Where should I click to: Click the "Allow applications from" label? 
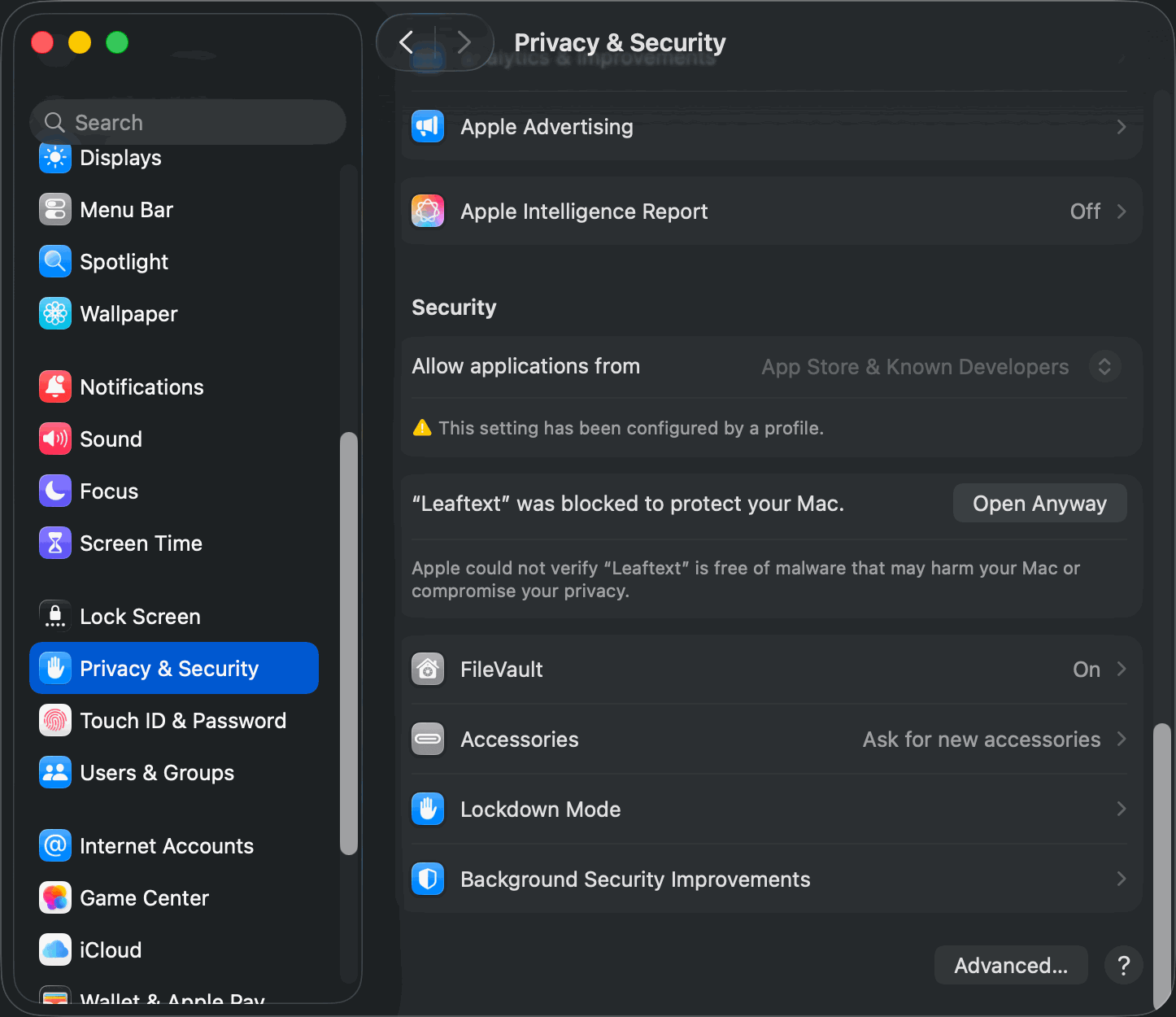click(x=525, y=366)
